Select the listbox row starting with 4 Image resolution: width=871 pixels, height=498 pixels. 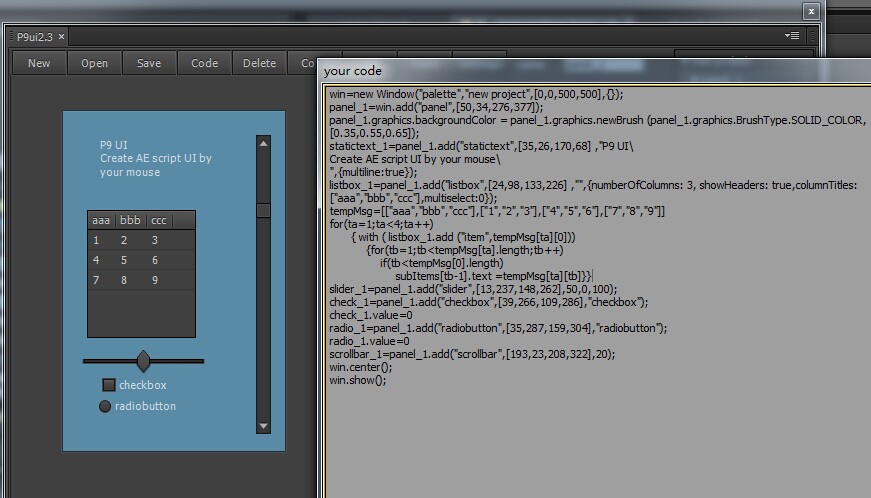coord(140,260)
